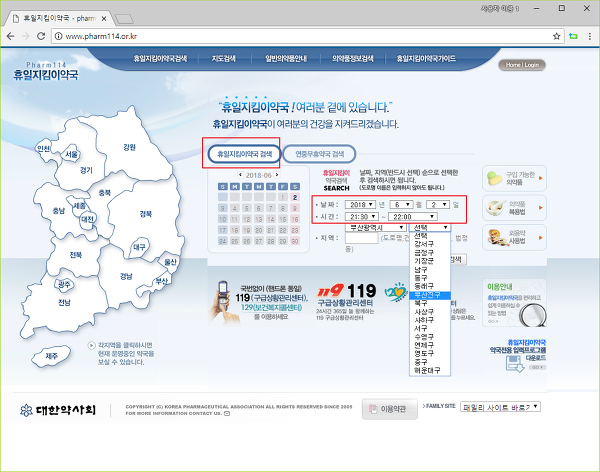Click the download program disk icon
Image resolution: width=600 pixels, height=472 pixels.
(514, 364)
